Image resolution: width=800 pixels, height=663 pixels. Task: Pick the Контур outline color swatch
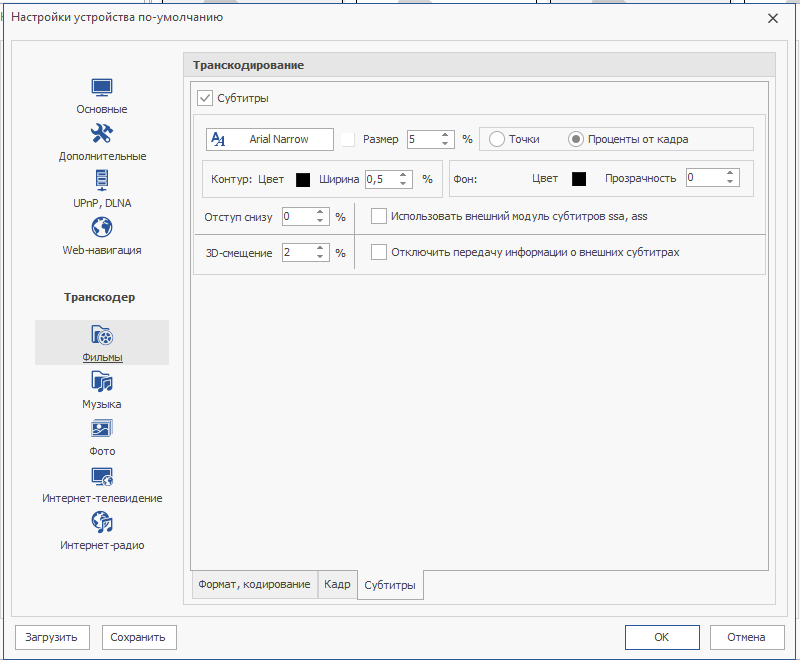click(303, 180)
